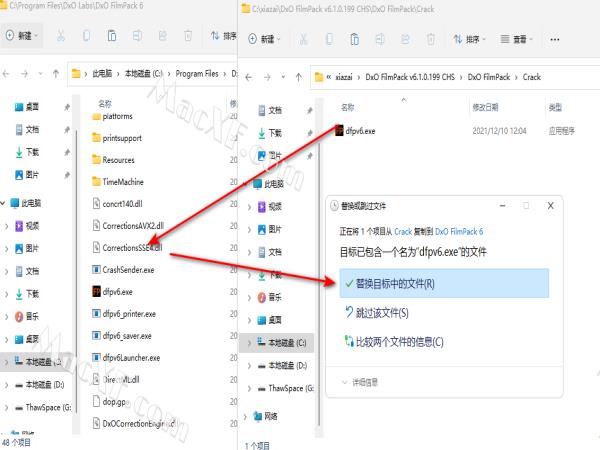Expand Local Disk (C:) in Crack window sidebar

(249, 343)
